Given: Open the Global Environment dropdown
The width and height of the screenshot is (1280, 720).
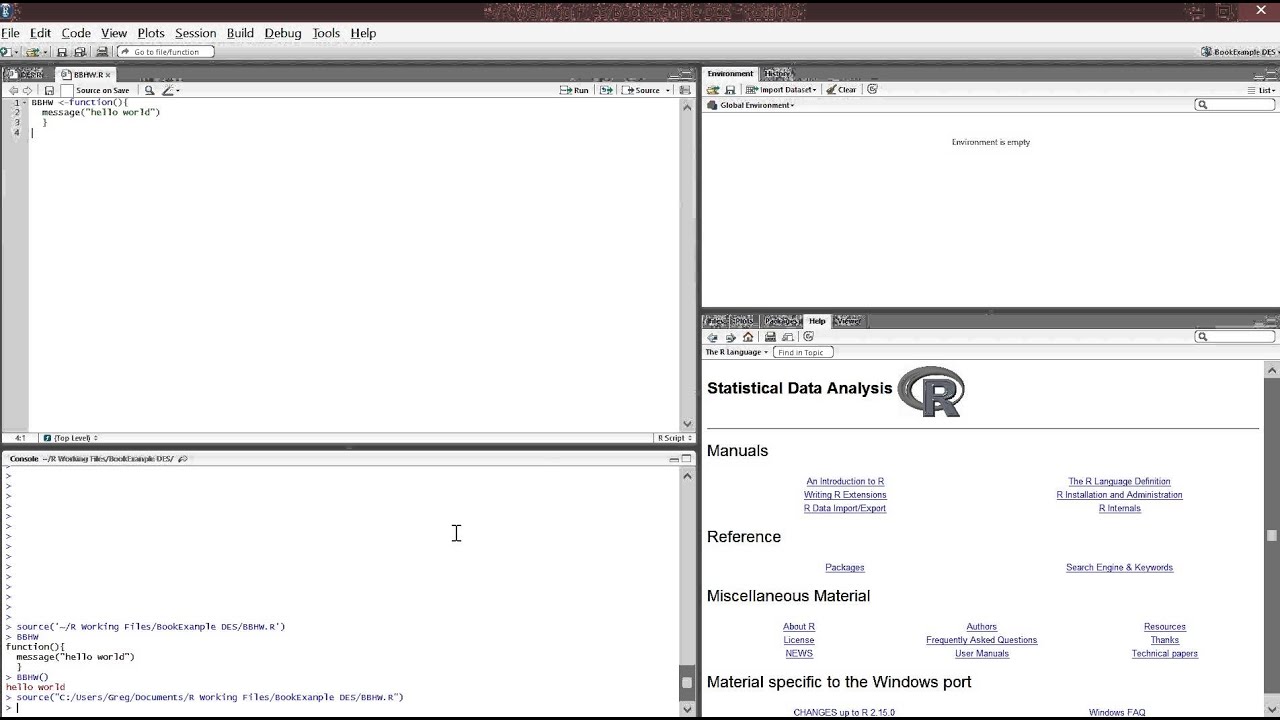Looking at the screenshot, I should click(751, 105).
